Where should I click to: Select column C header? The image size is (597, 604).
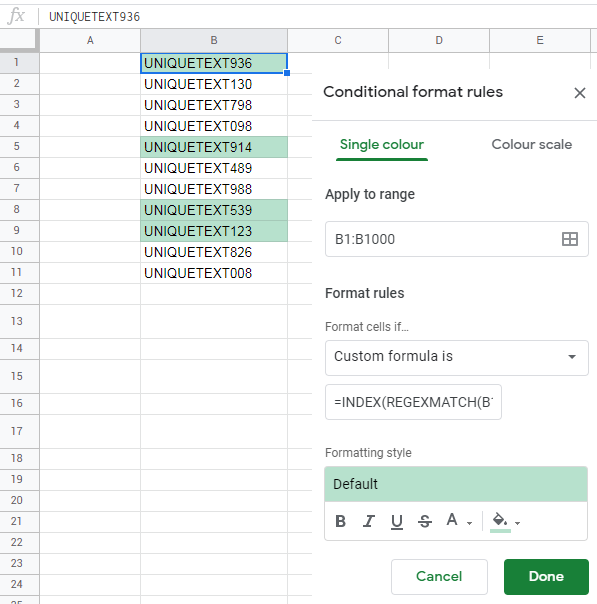pos(338,40)
